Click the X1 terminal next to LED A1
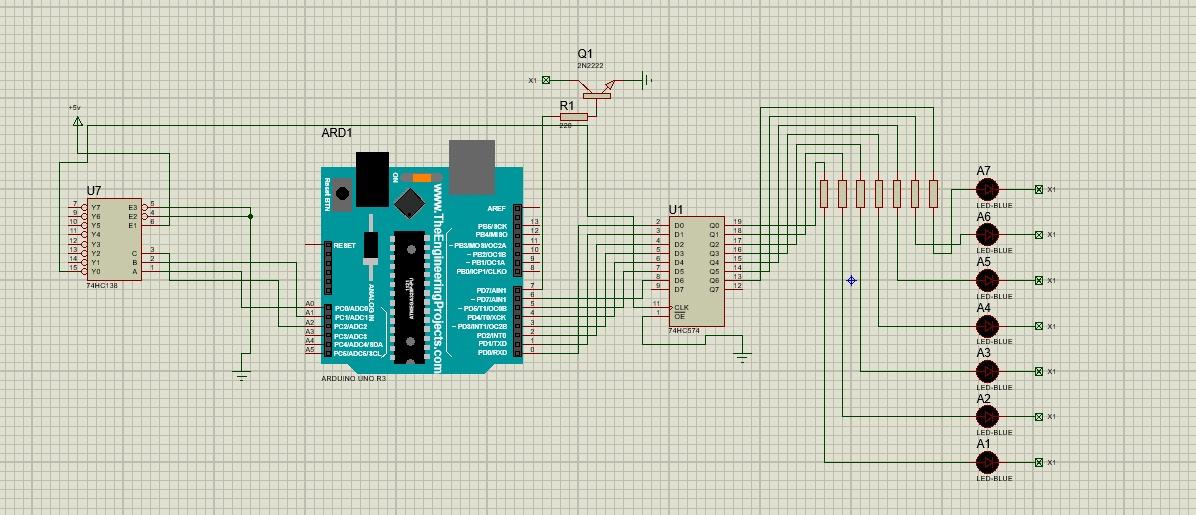Screen dimensions: 1196x515 (x=1038, y=462)
